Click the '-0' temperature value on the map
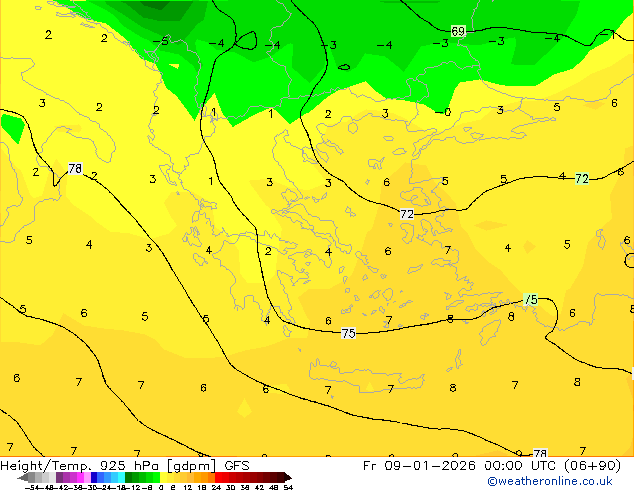 tap(443, 112)
